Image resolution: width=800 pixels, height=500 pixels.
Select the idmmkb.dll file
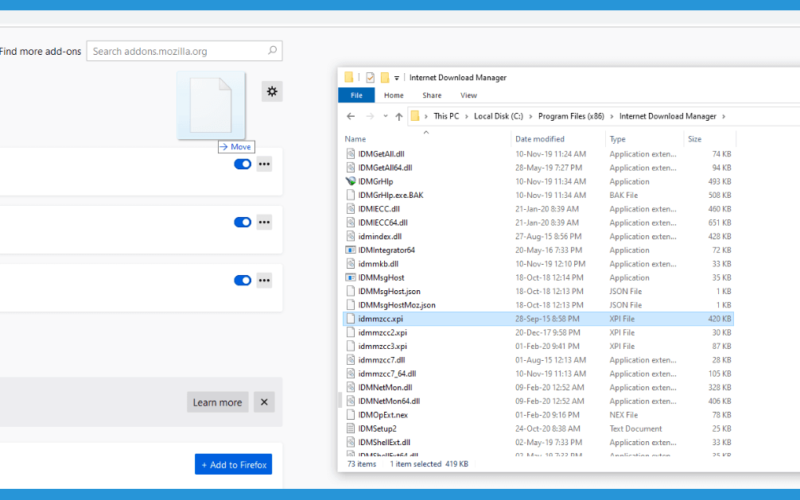point(378,264)
